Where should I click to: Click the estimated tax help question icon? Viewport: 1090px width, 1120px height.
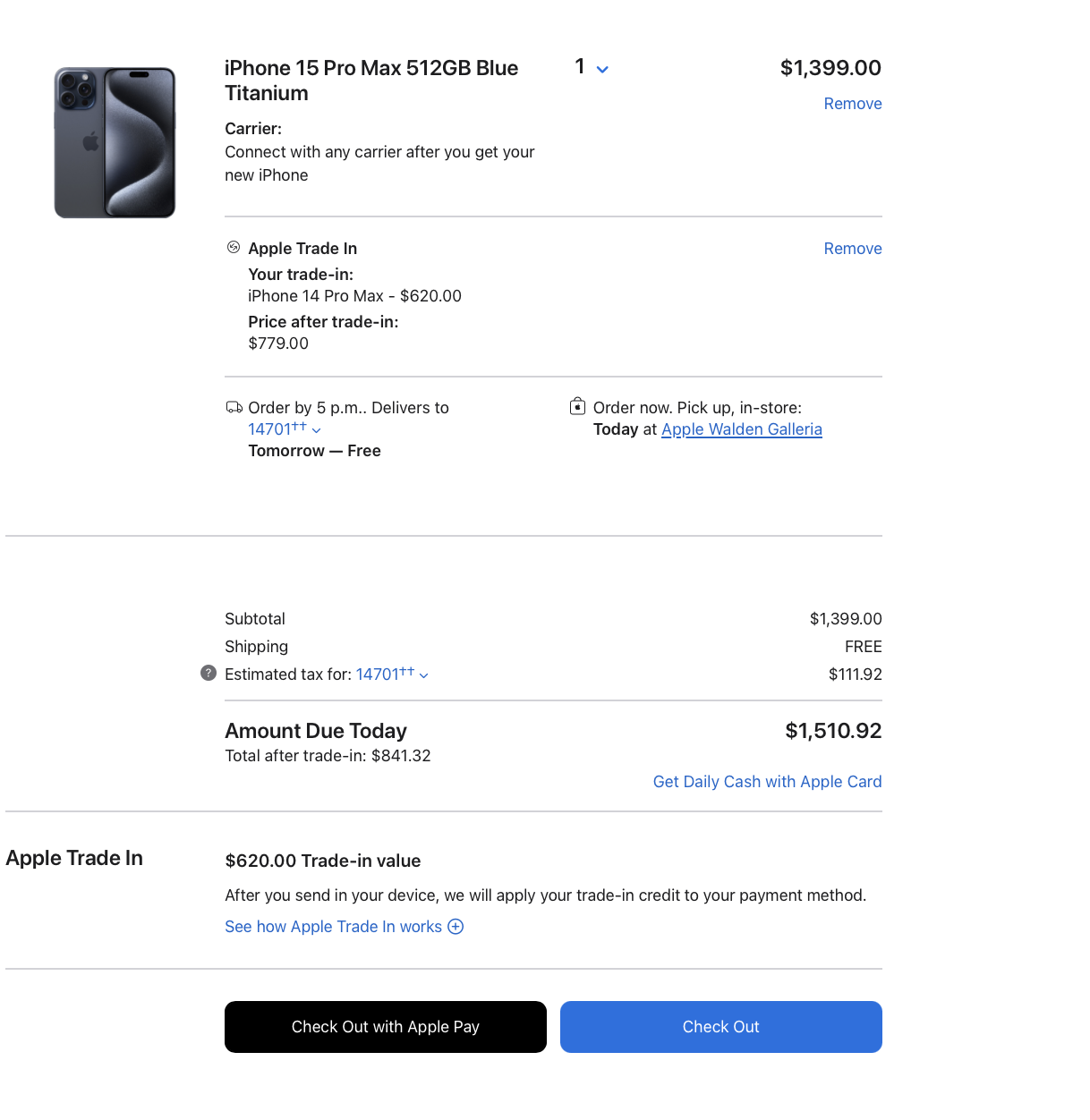point(209,674)
